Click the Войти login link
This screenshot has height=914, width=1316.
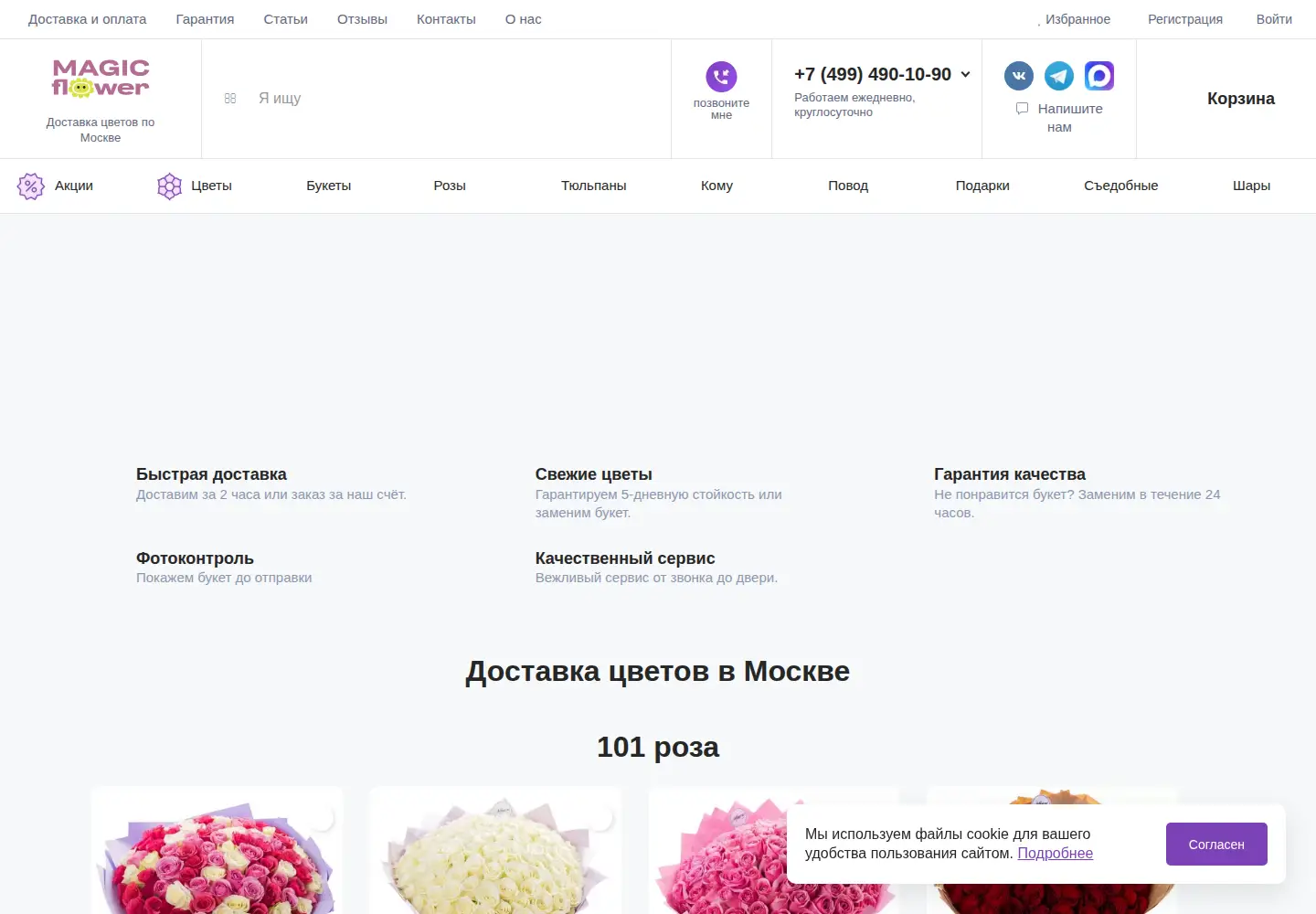[x=1274, y=19]
